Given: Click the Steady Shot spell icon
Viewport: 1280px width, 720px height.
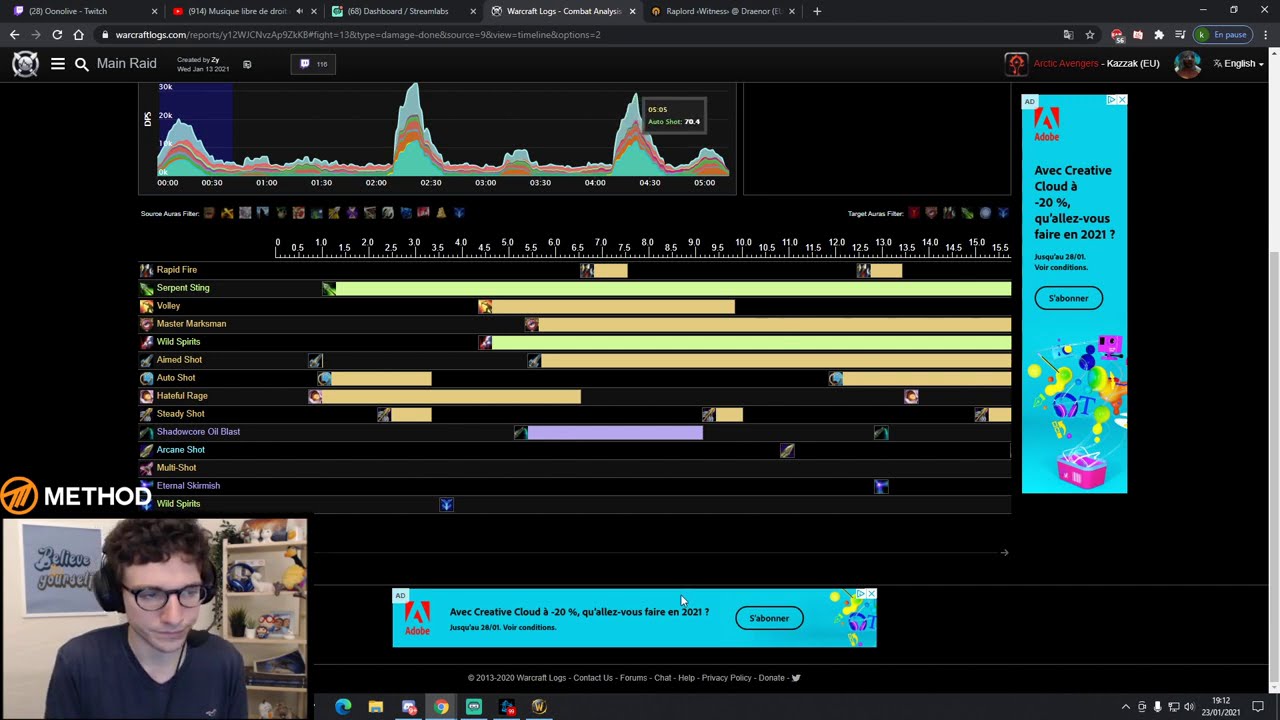Looking at the screenshot, I should [147, 414].
